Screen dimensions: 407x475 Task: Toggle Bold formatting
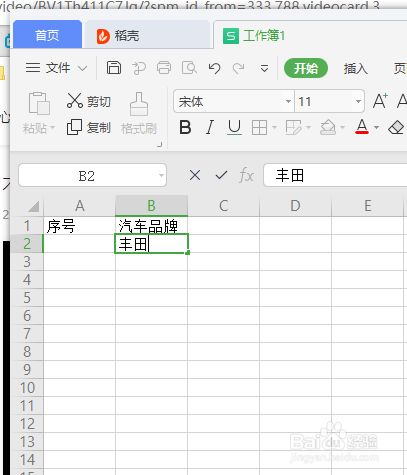tap(185, 127)
